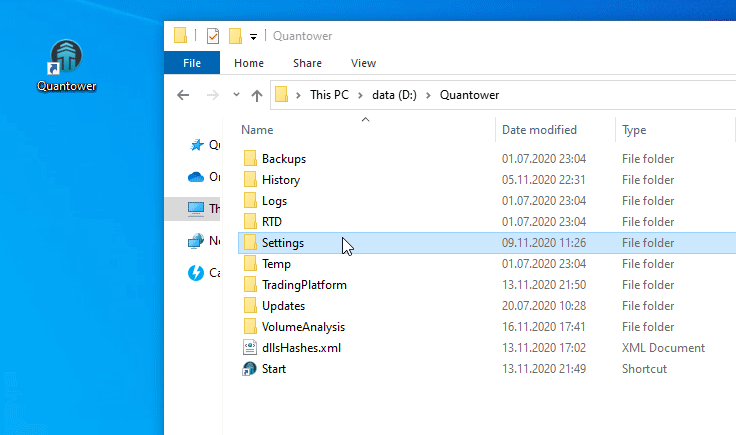Select the VolumeAnalysis folder
The height and width of the screenshot is (435, 736).
point(303,327)
